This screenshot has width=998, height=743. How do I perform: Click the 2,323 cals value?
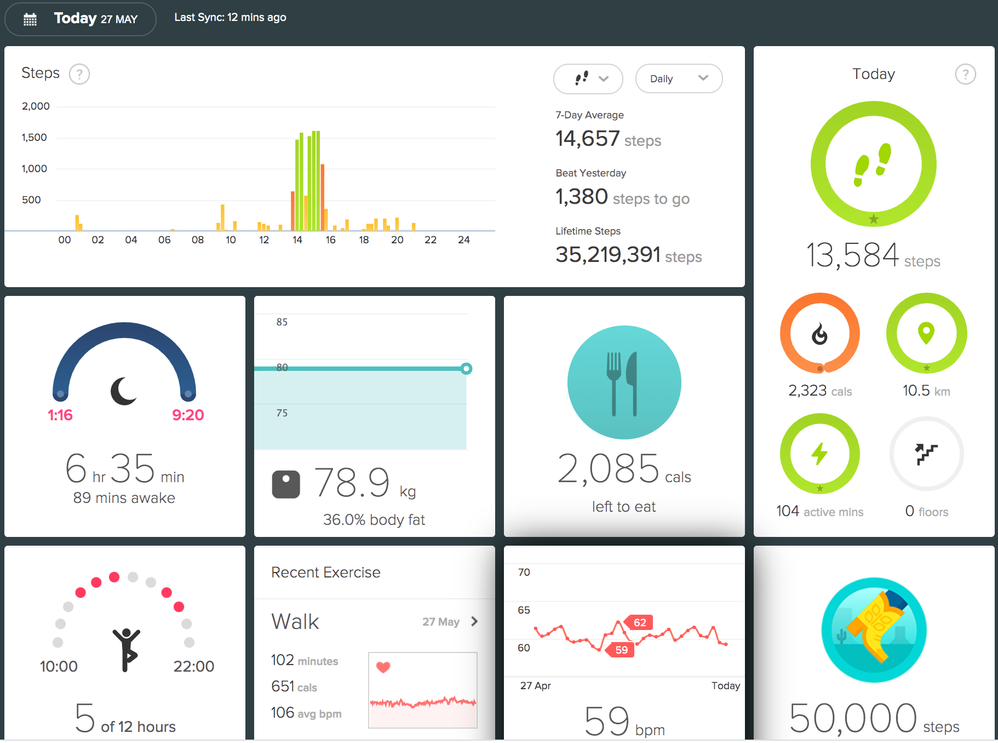tap(820, 390)
